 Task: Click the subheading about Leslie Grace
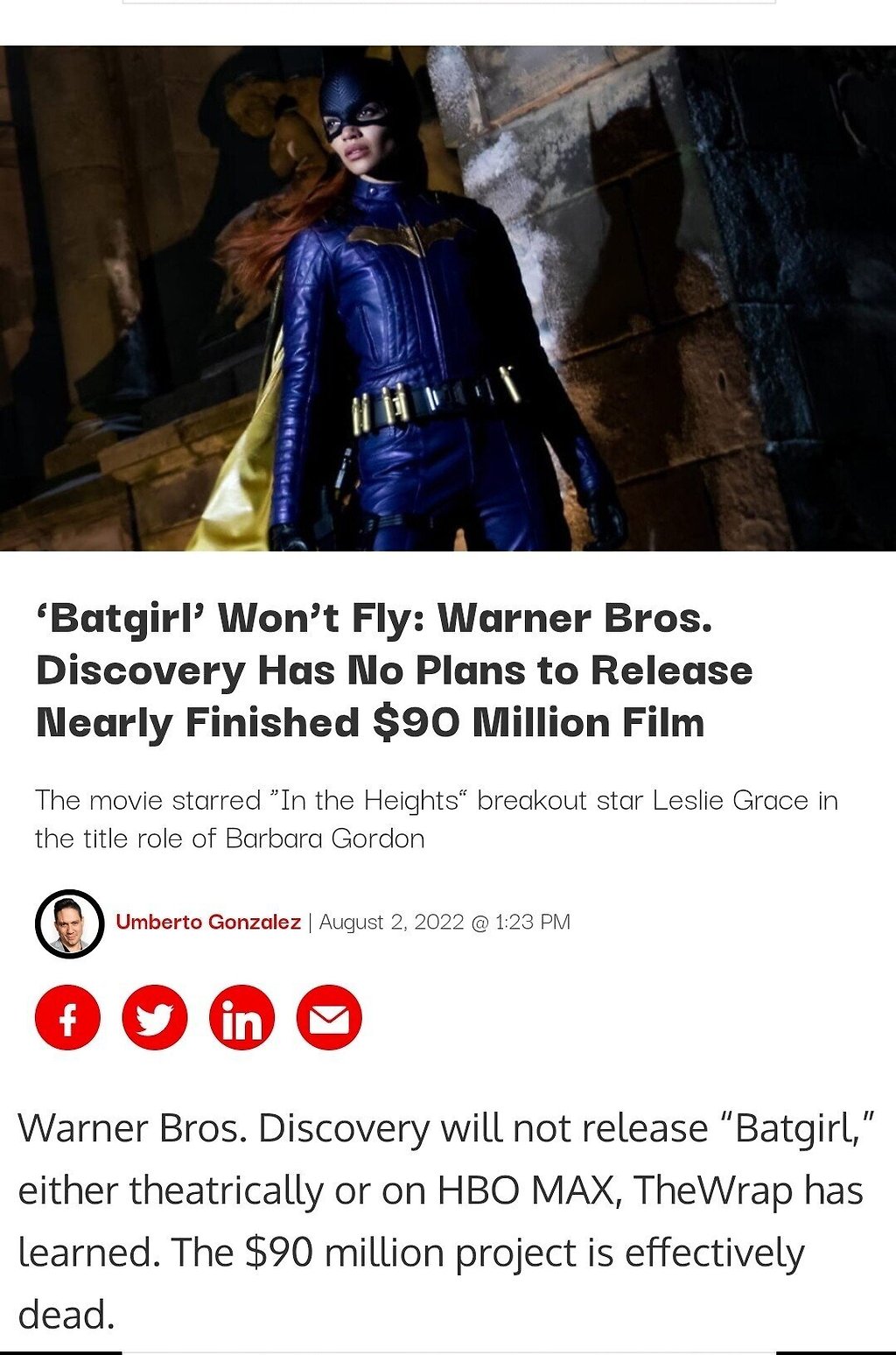pyautogui.click(x=437, y=819)
